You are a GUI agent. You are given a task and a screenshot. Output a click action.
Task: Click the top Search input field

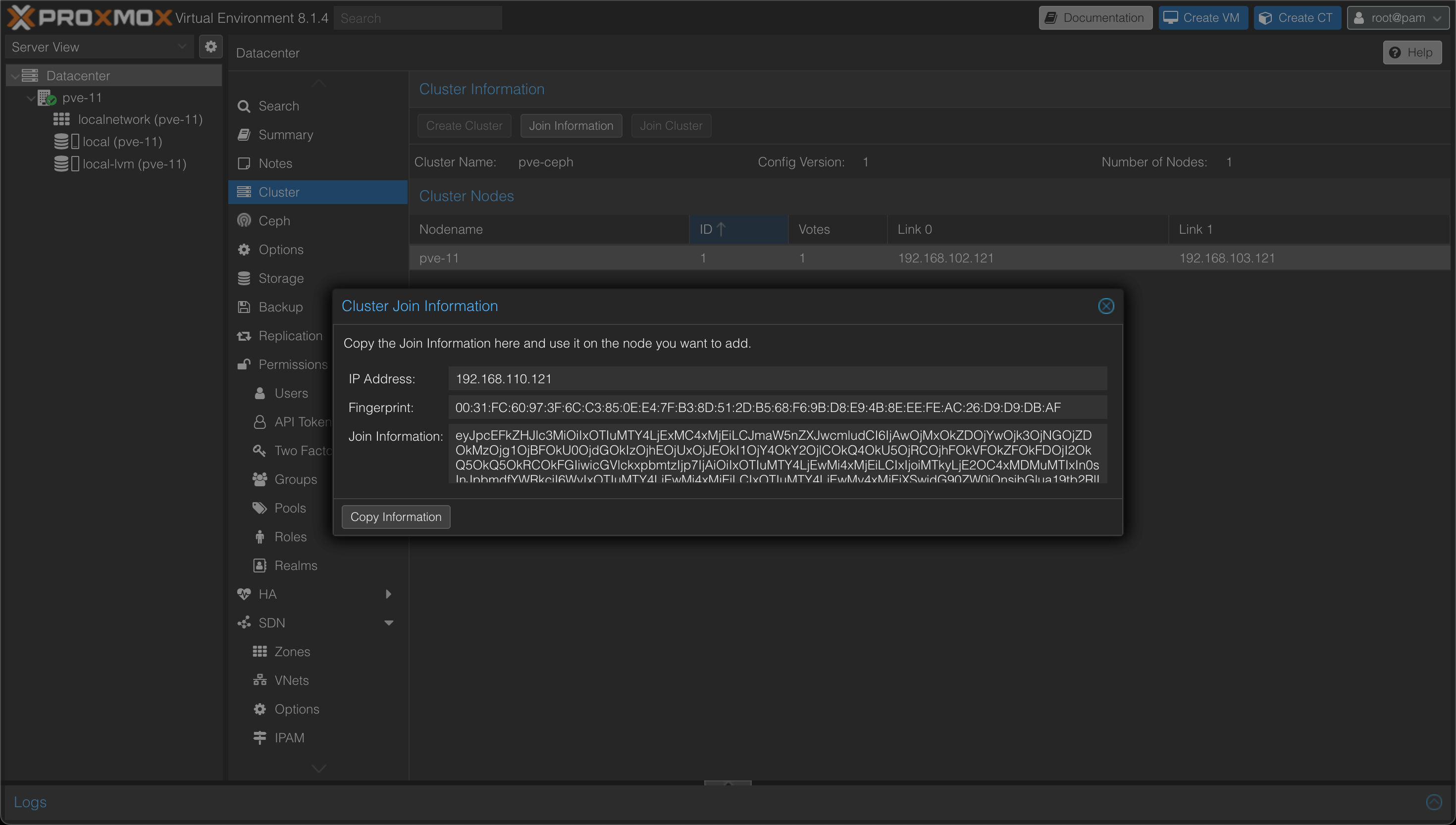417,18
